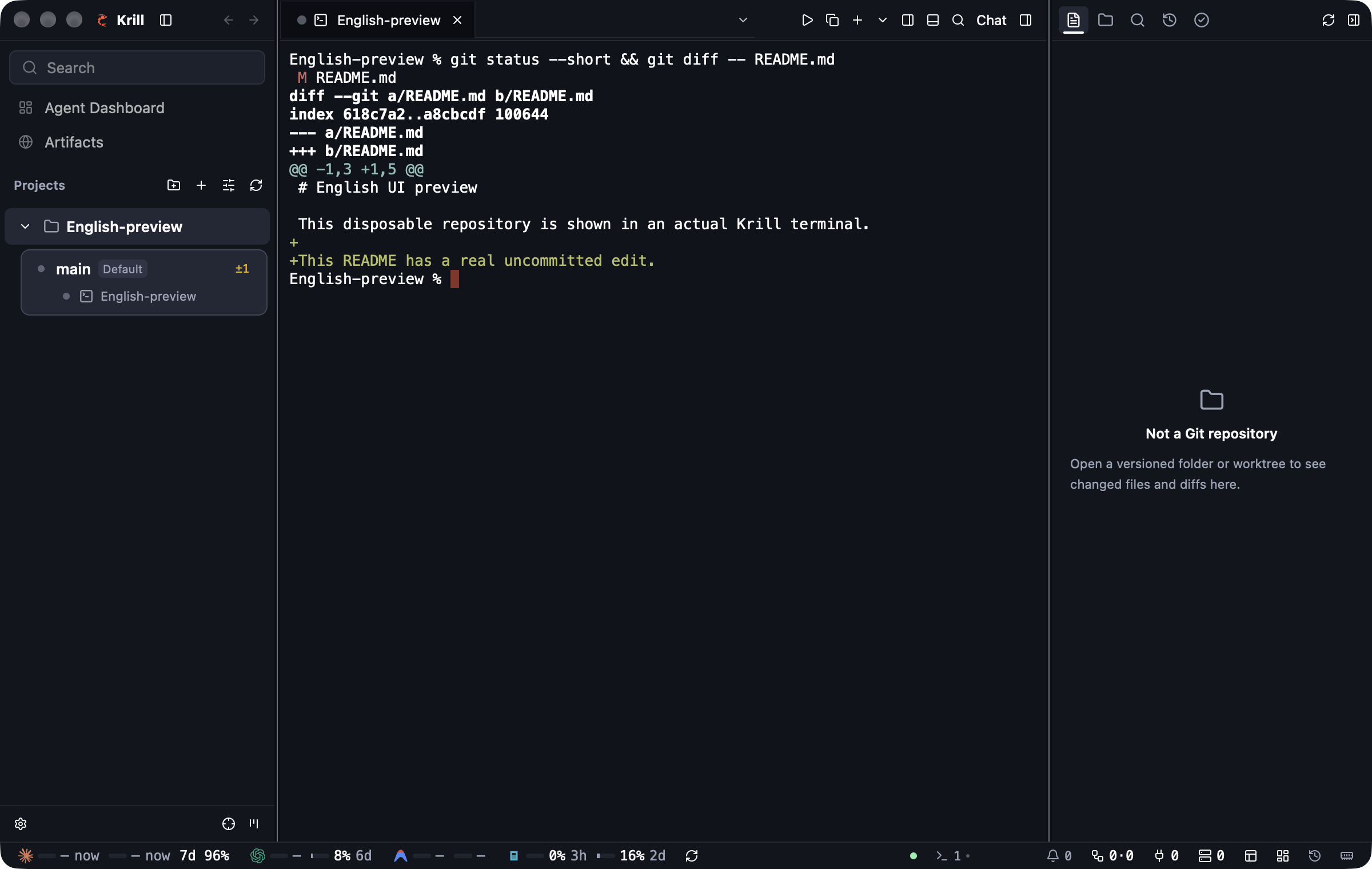Image resolution: width=1372 pixels, height=869 pixels.
Task: Click the Run play icon in toolbar
Action: 807,20
